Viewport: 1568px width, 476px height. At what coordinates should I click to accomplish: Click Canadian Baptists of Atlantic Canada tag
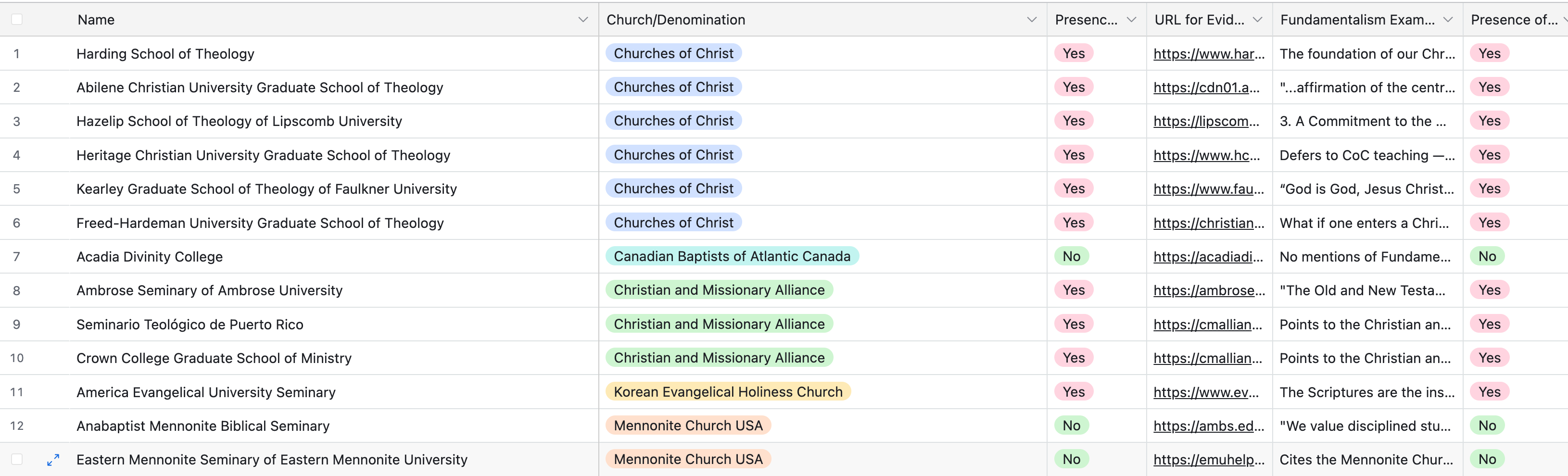[x=732, y=256]
